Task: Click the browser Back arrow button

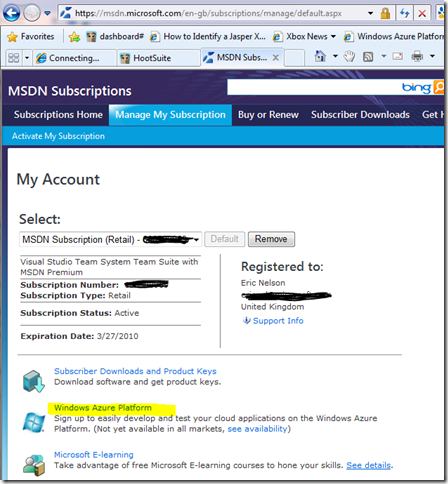Action: point(11,13)
